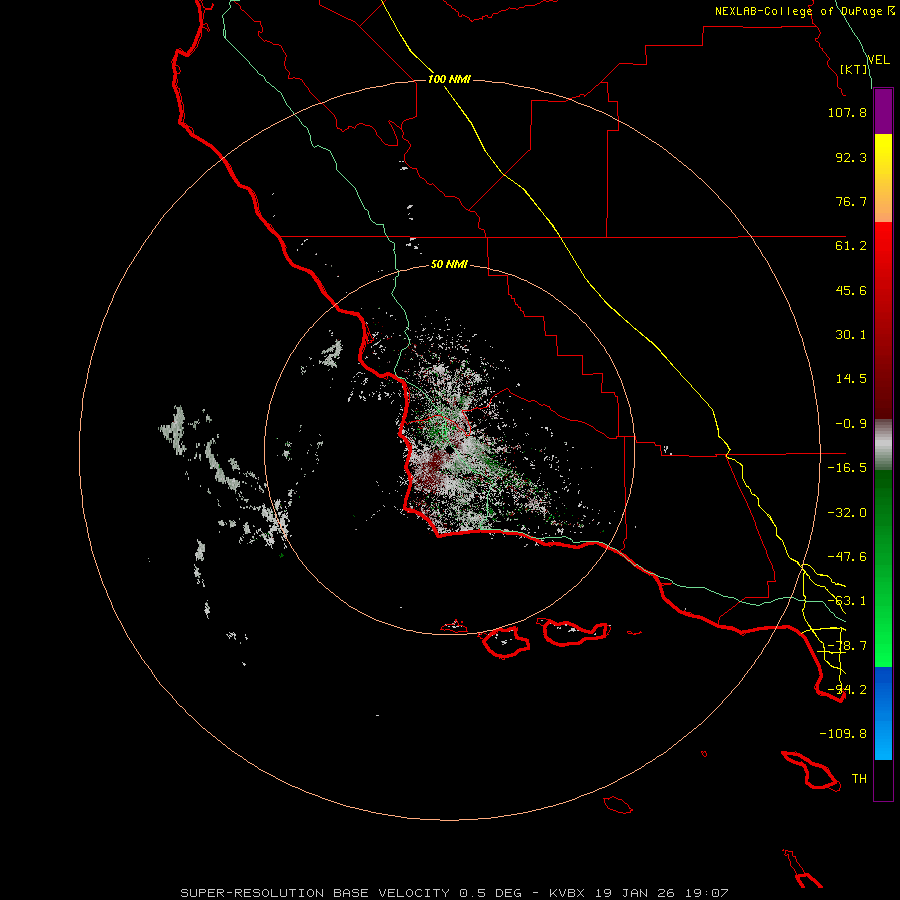The height and width of the screenshot is (900, 900).
Task: Pick the yellow-orange segment of the color bar
Action: 883,178
